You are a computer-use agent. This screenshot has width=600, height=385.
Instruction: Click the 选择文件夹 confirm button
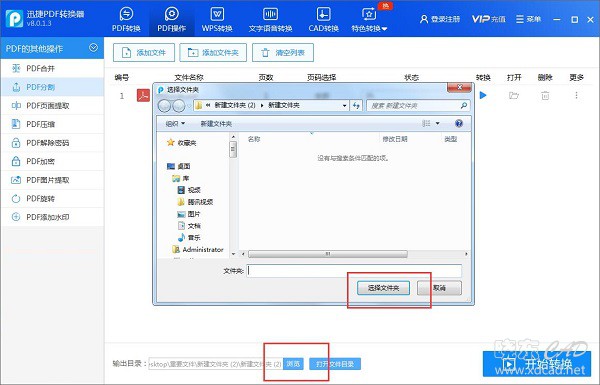(383, 288)
